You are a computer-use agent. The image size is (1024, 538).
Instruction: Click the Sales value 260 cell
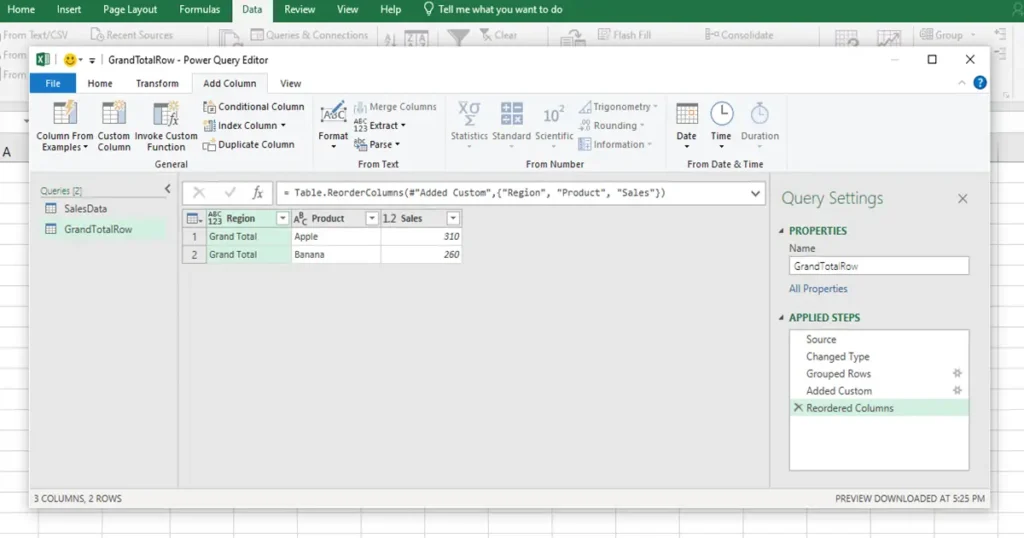(x=421, y=255)
